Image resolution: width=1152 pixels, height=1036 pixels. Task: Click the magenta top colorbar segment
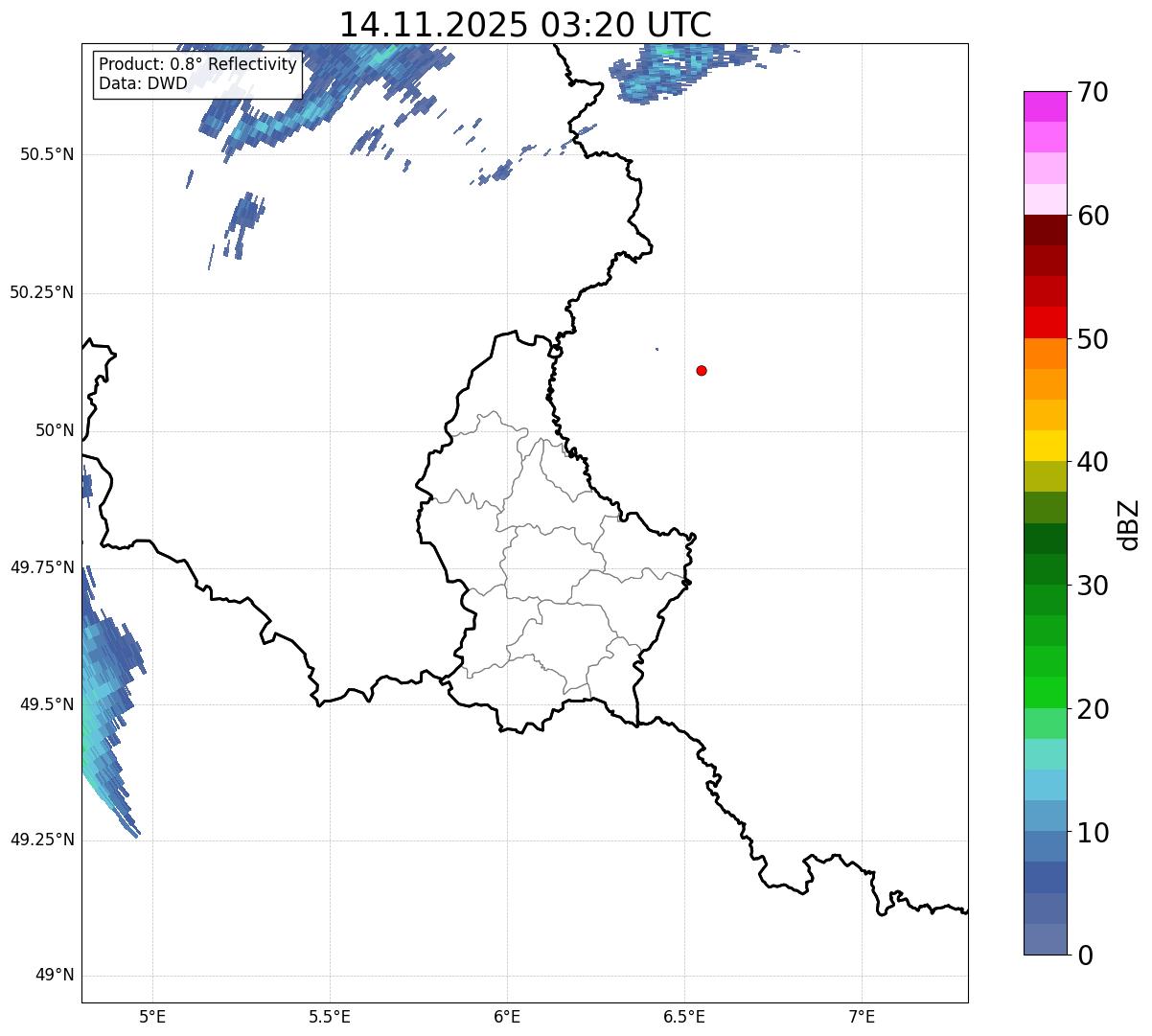click(x=1045, y=106)
